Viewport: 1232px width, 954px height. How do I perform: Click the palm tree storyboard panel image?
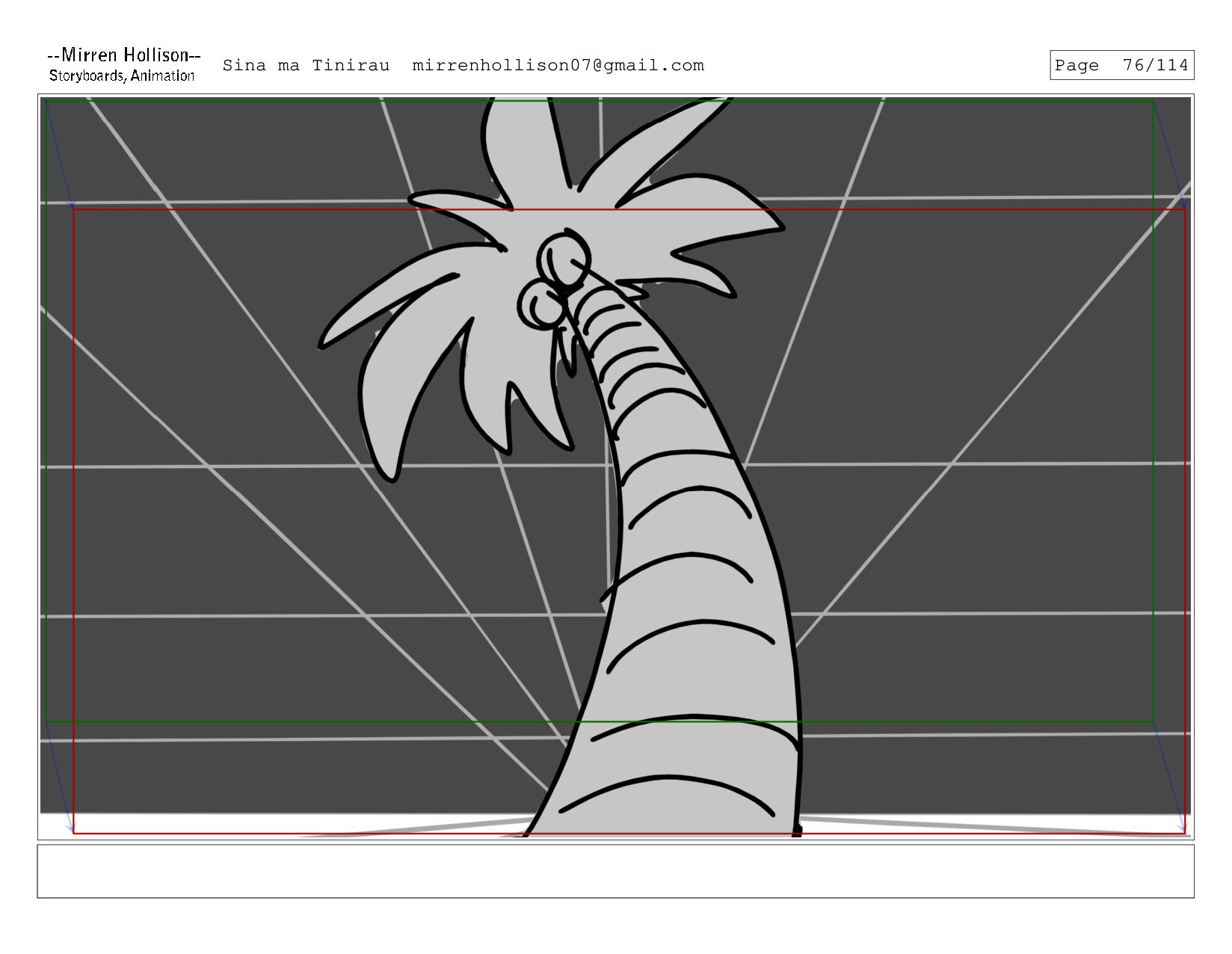pyautogui.click(x=615, y=467)
